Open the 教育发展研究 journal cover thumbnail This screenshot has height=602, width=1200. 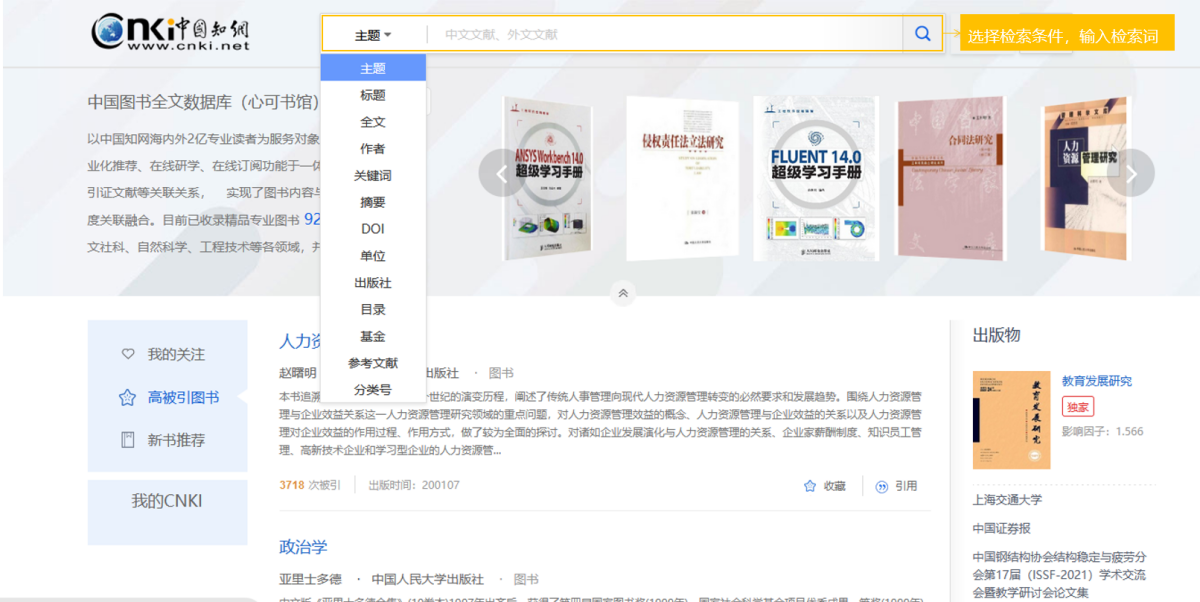click(1012, 420)
